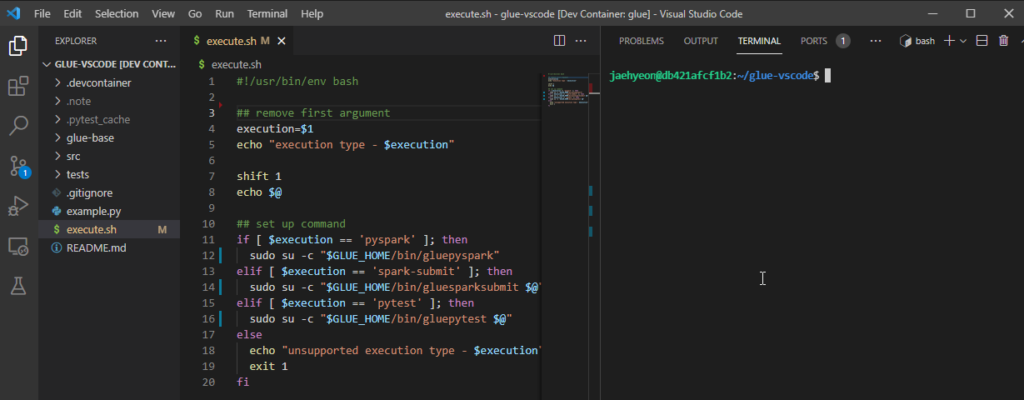Switch to the PROBLEMS panel tab
The height and width of the screenshot is (400, 1024).
point(641,41)
